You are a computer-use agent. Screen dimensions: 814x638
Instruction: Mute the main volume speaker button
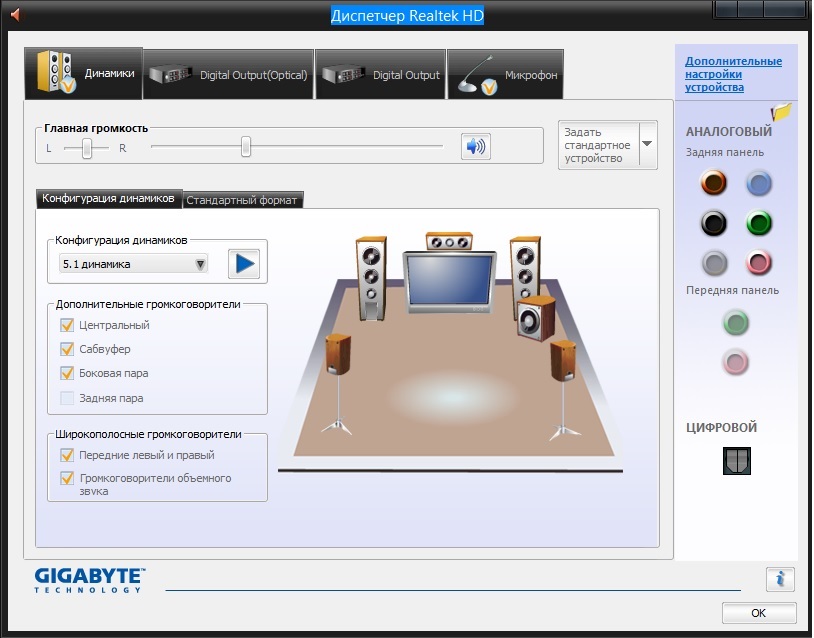tap(476, 146)
